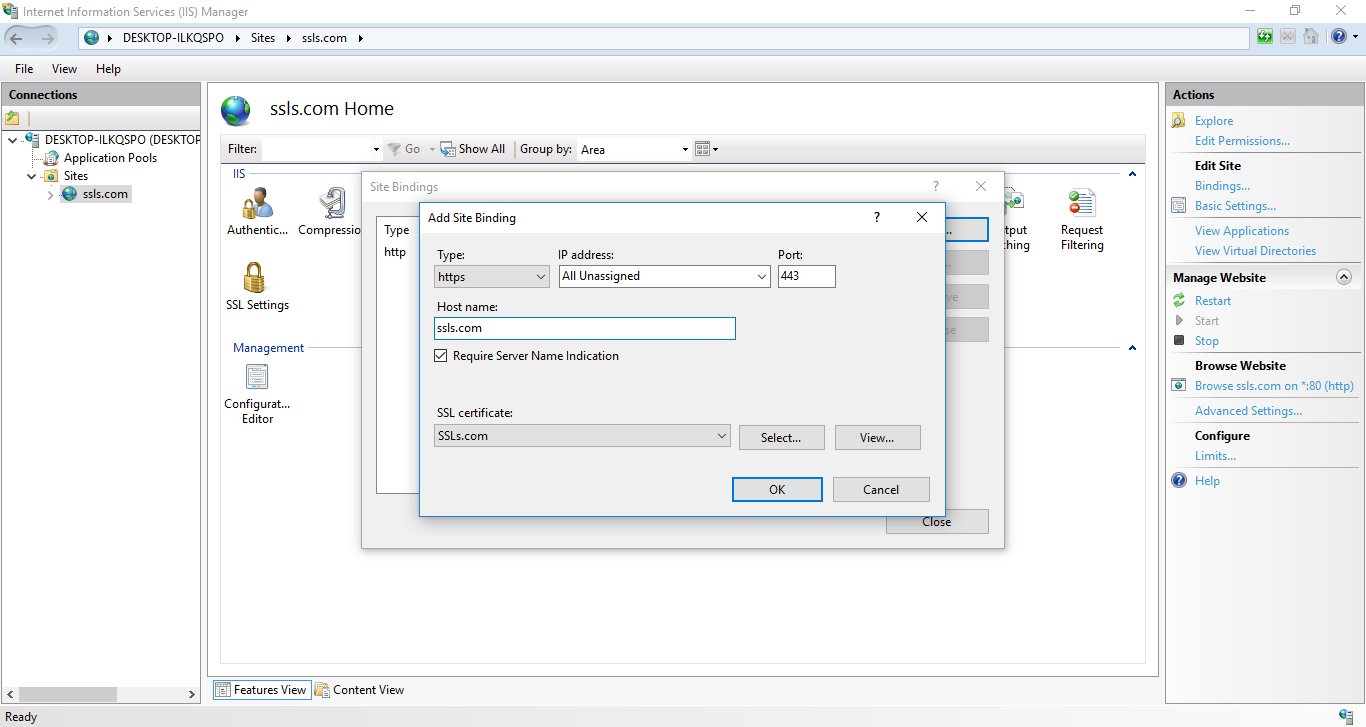Click the Port input field
Image resolution: width=1366 pixels, height=727 pixels.
point(806,276)
